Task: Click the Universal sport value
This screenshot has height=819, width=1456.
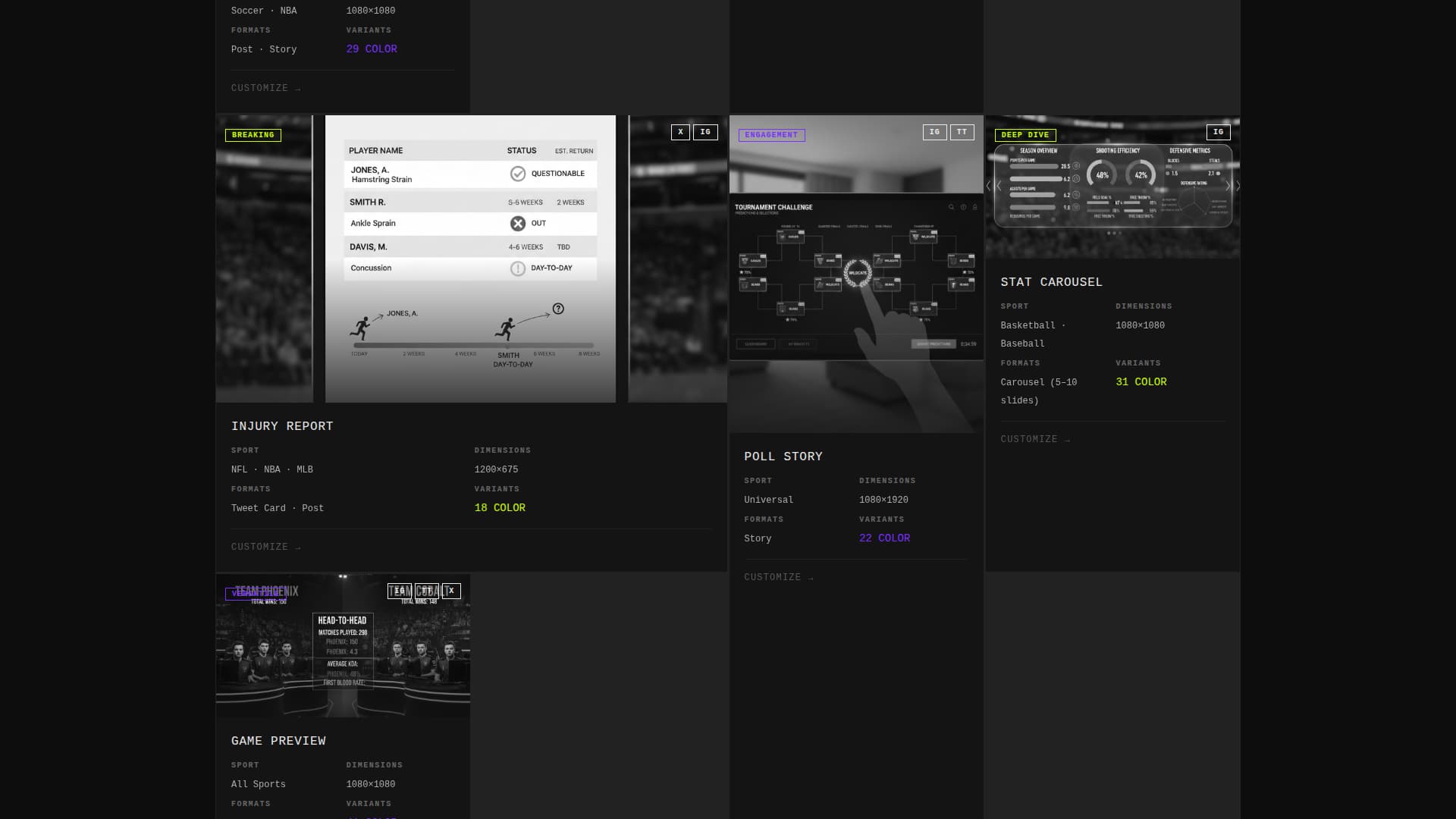Action: coord(768,500)
